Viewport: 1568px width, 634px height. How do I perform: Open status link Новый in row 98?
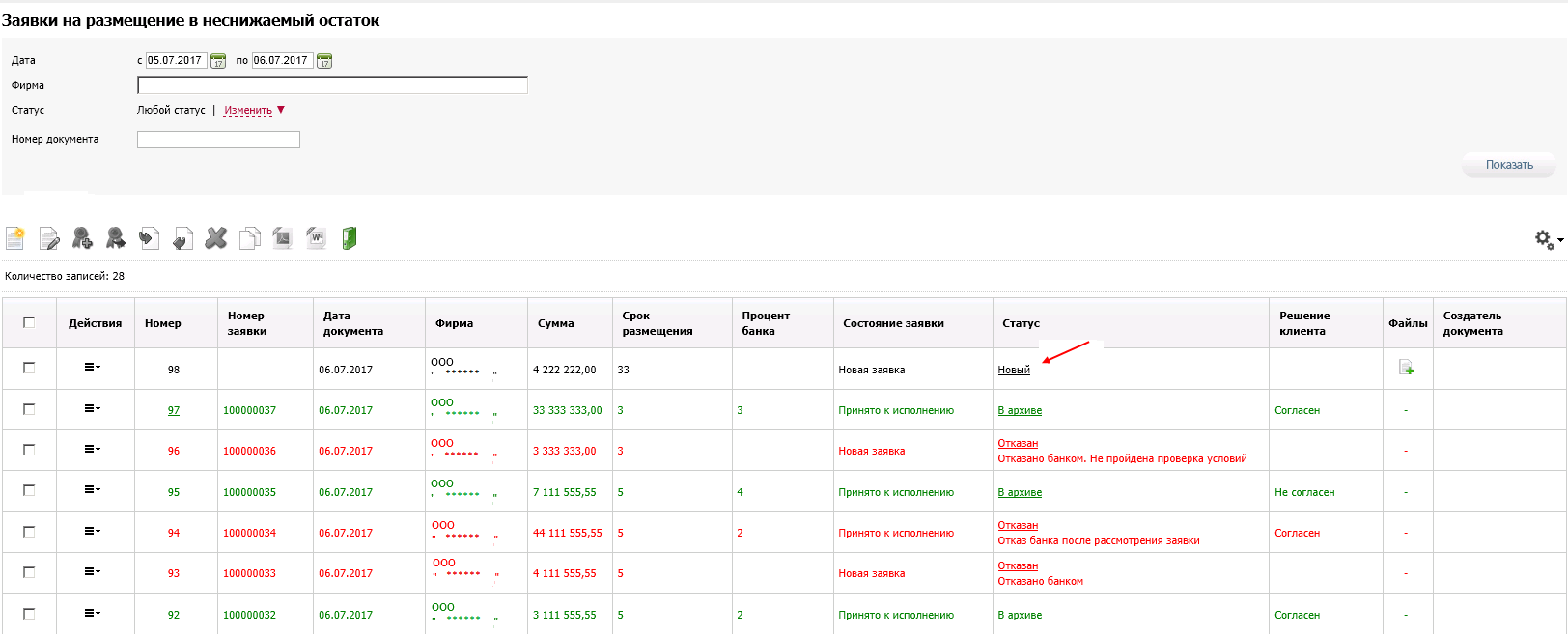click(1014, 370)
